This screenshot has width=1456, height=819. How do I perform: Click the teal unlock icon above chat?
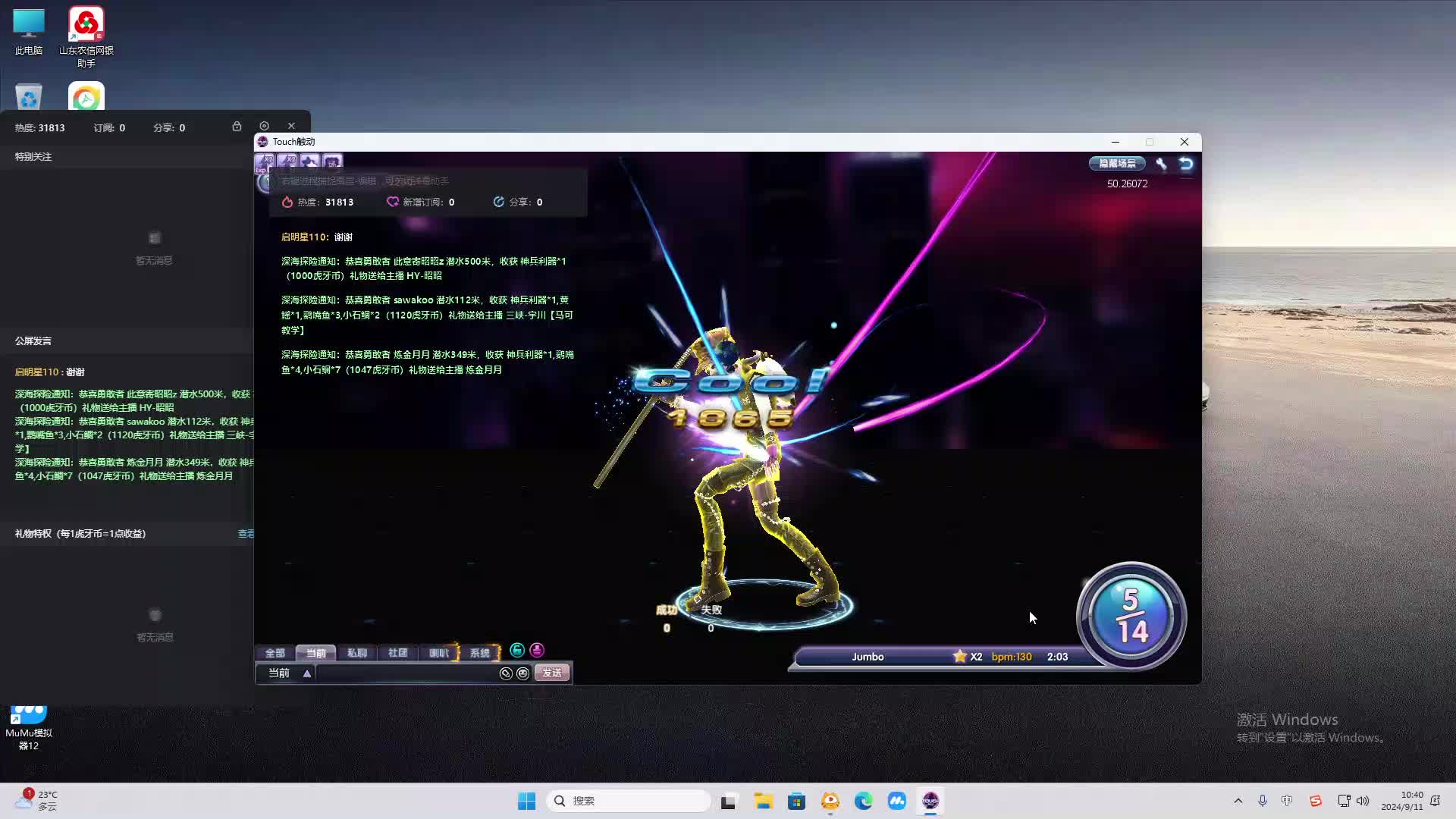[517, 651]
